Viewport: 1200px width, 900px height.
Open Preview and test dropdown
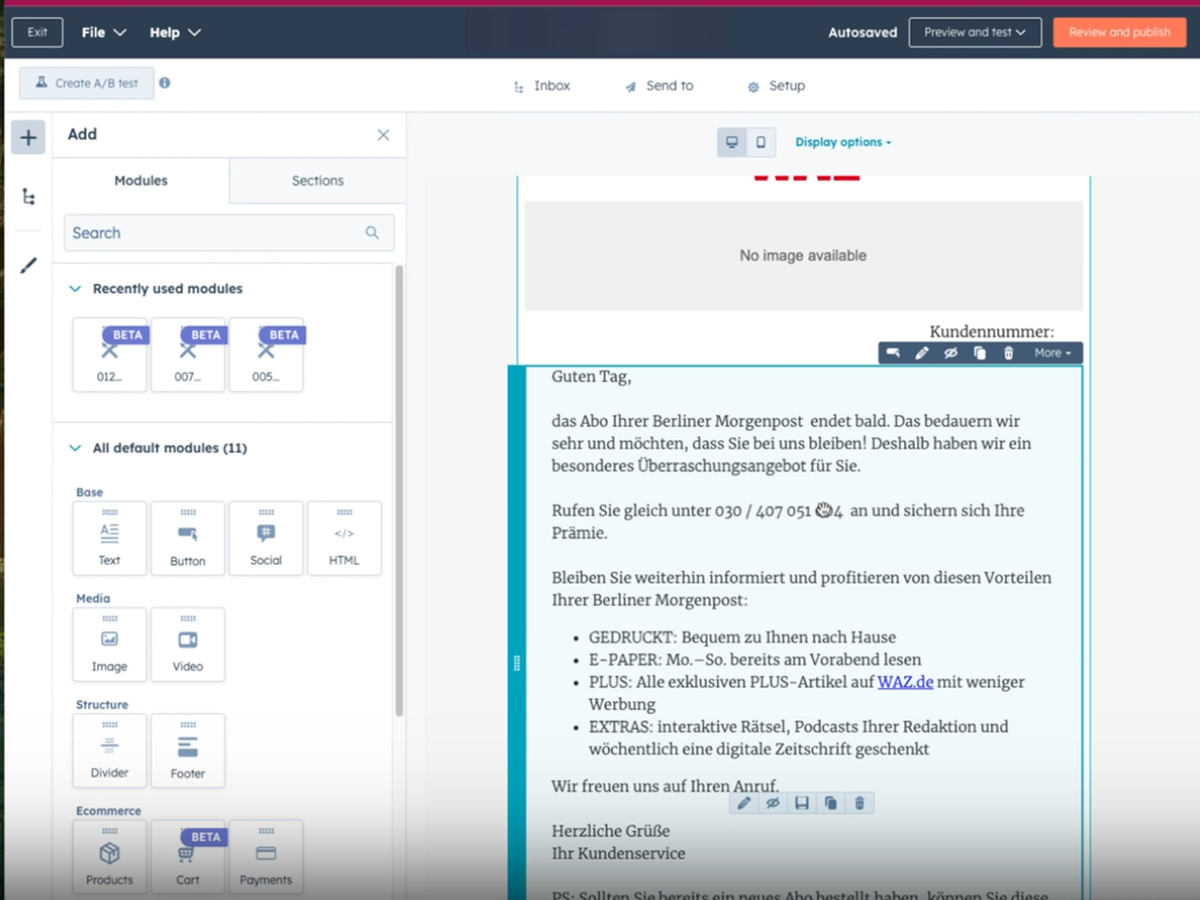pos(975,32)
